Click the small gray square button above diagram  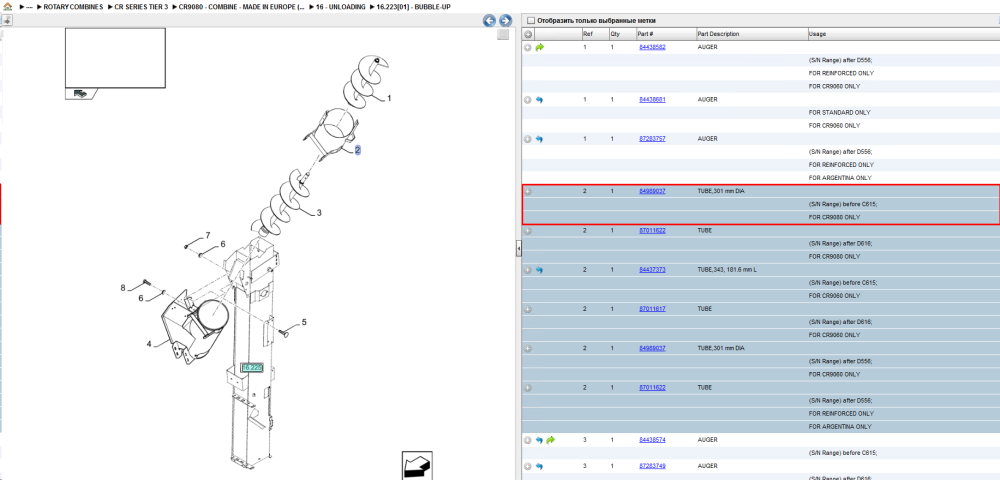click(503, 34)
